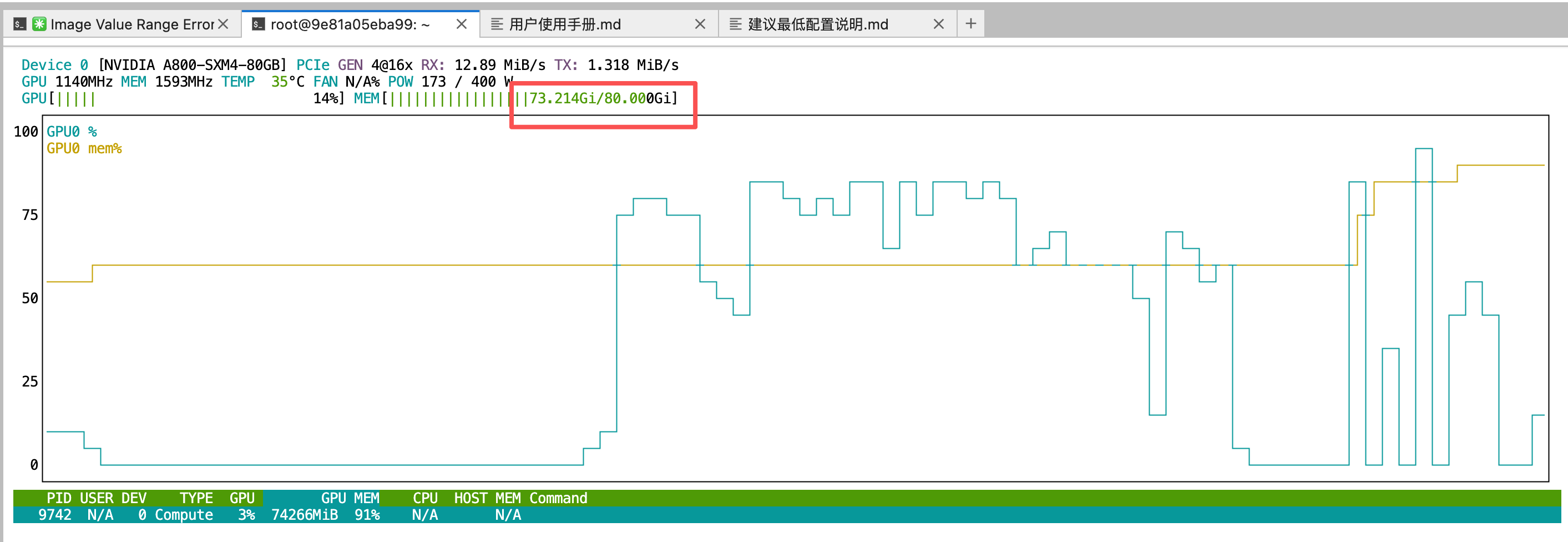Viewport: 1568px width, 542px height.
Task: Click the document icon on the 建议最低配置说明.md tab
Action: tap(735, 24)
